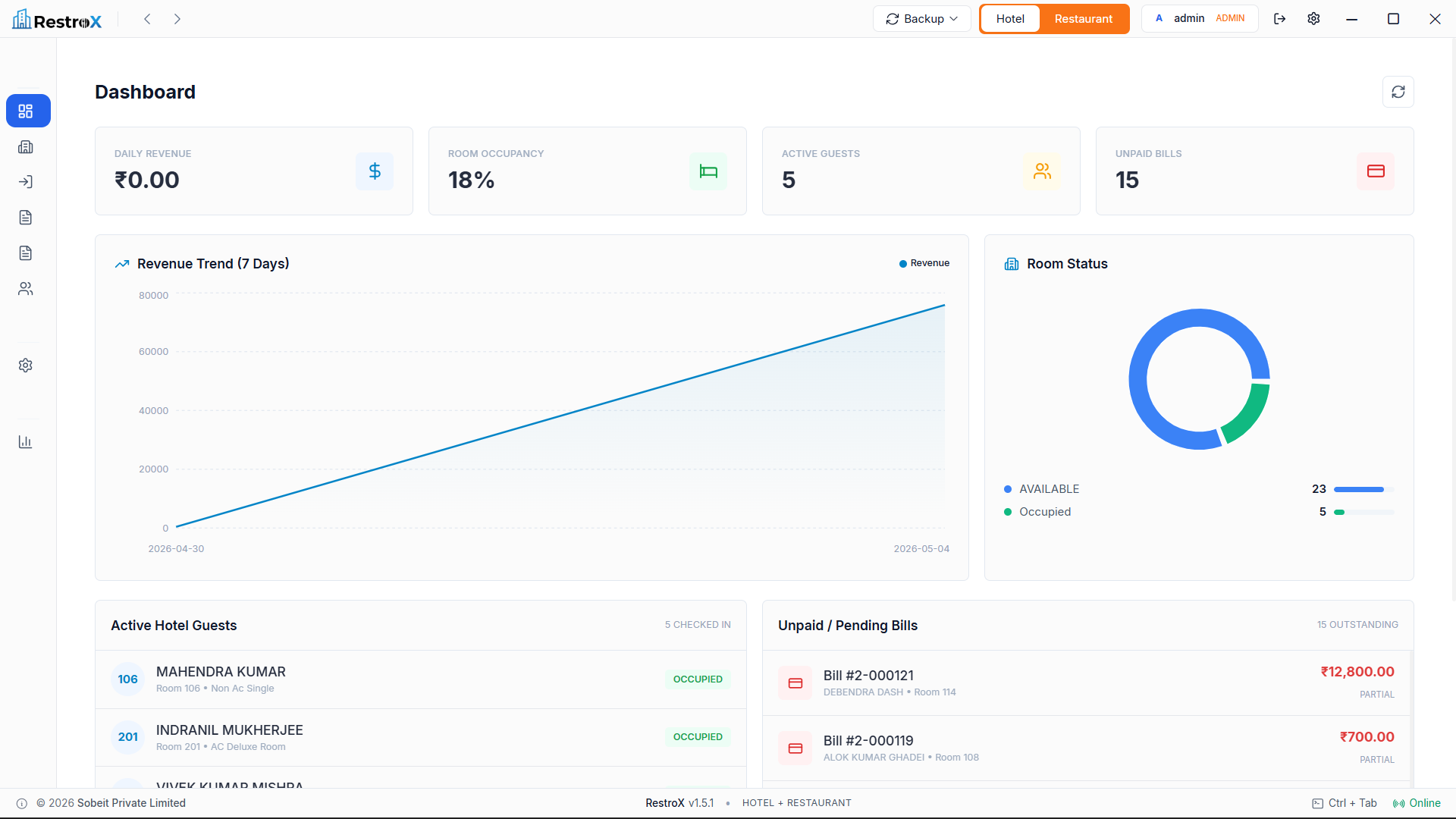This screenshot has width=1456, height=819.
Task: Click the 5 CHECKED IN label
Action: (698, 625)
